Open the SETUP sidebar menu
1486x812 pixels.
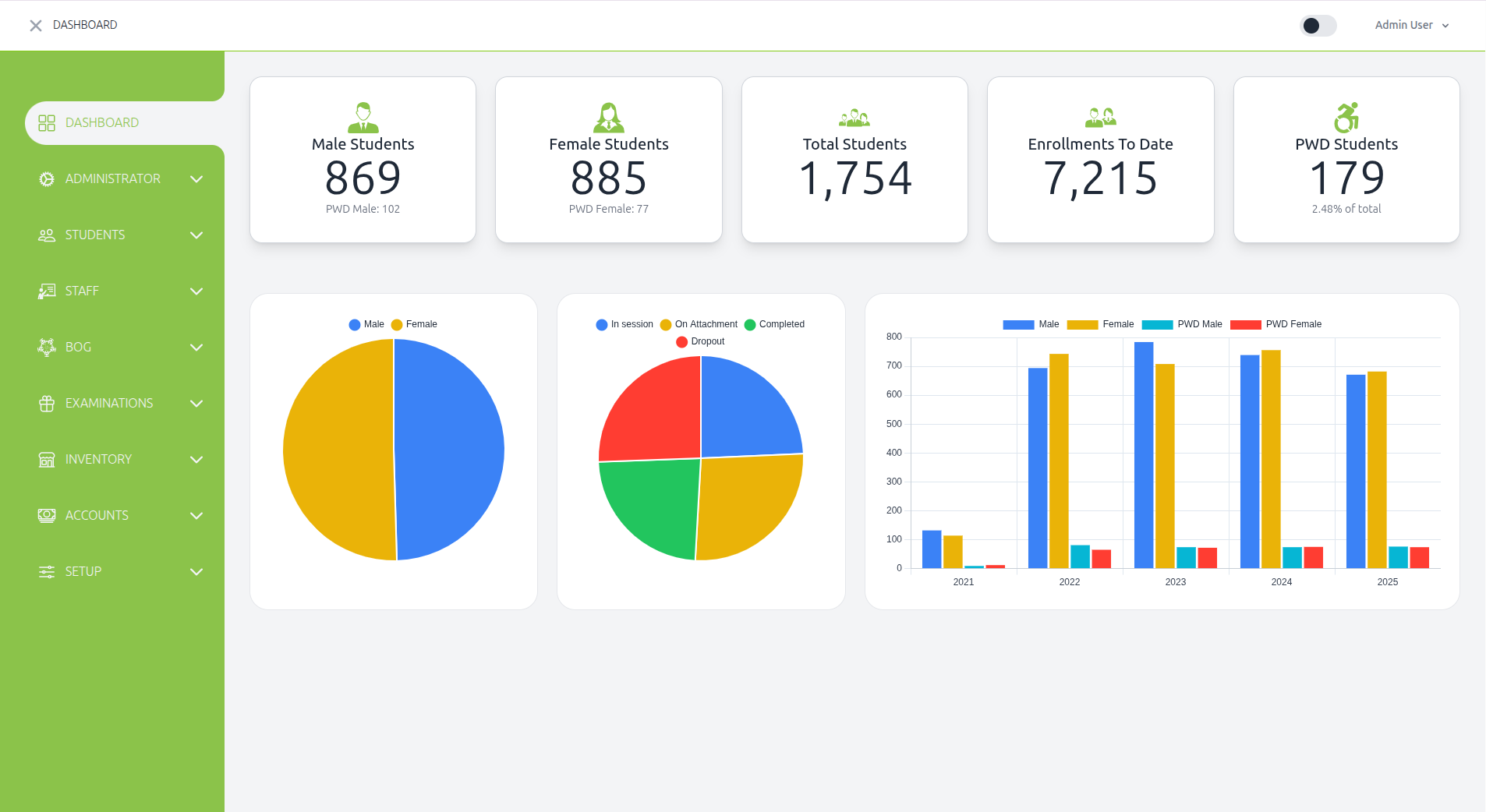pyautogui.click(x=122, y=572)
